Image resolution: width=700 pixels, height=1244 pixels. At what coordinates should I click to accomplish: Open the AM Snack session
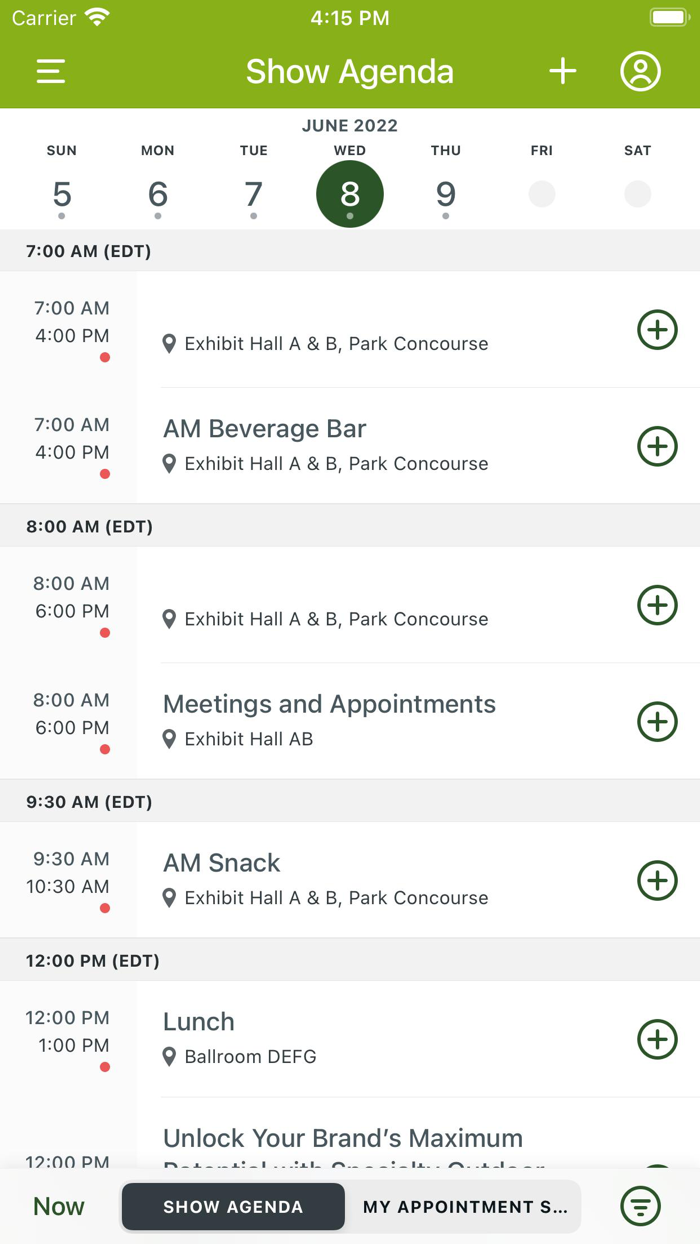click(222, 863)
